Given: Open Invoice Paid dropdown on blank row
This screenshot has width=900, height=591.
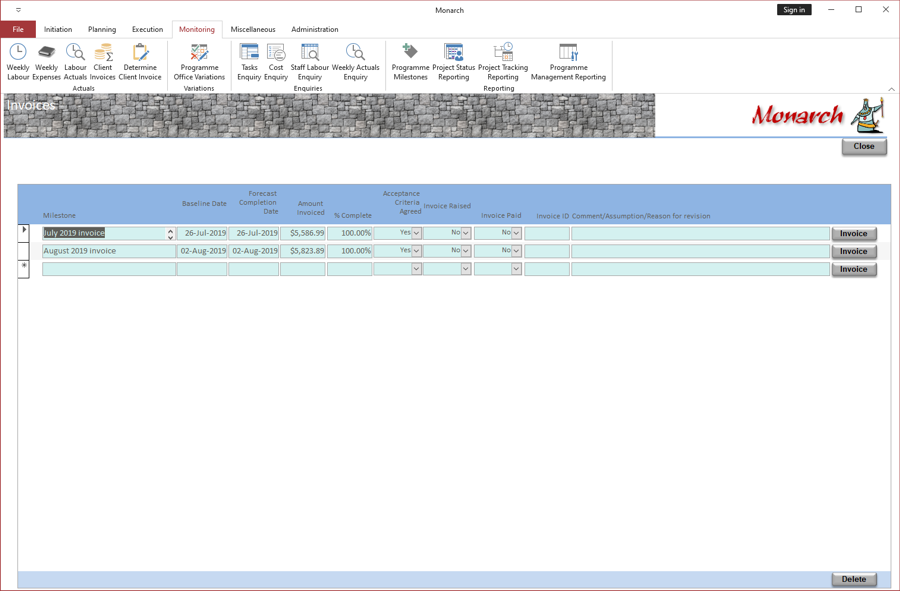Looking at the screenshot, I should click(517, 269).
